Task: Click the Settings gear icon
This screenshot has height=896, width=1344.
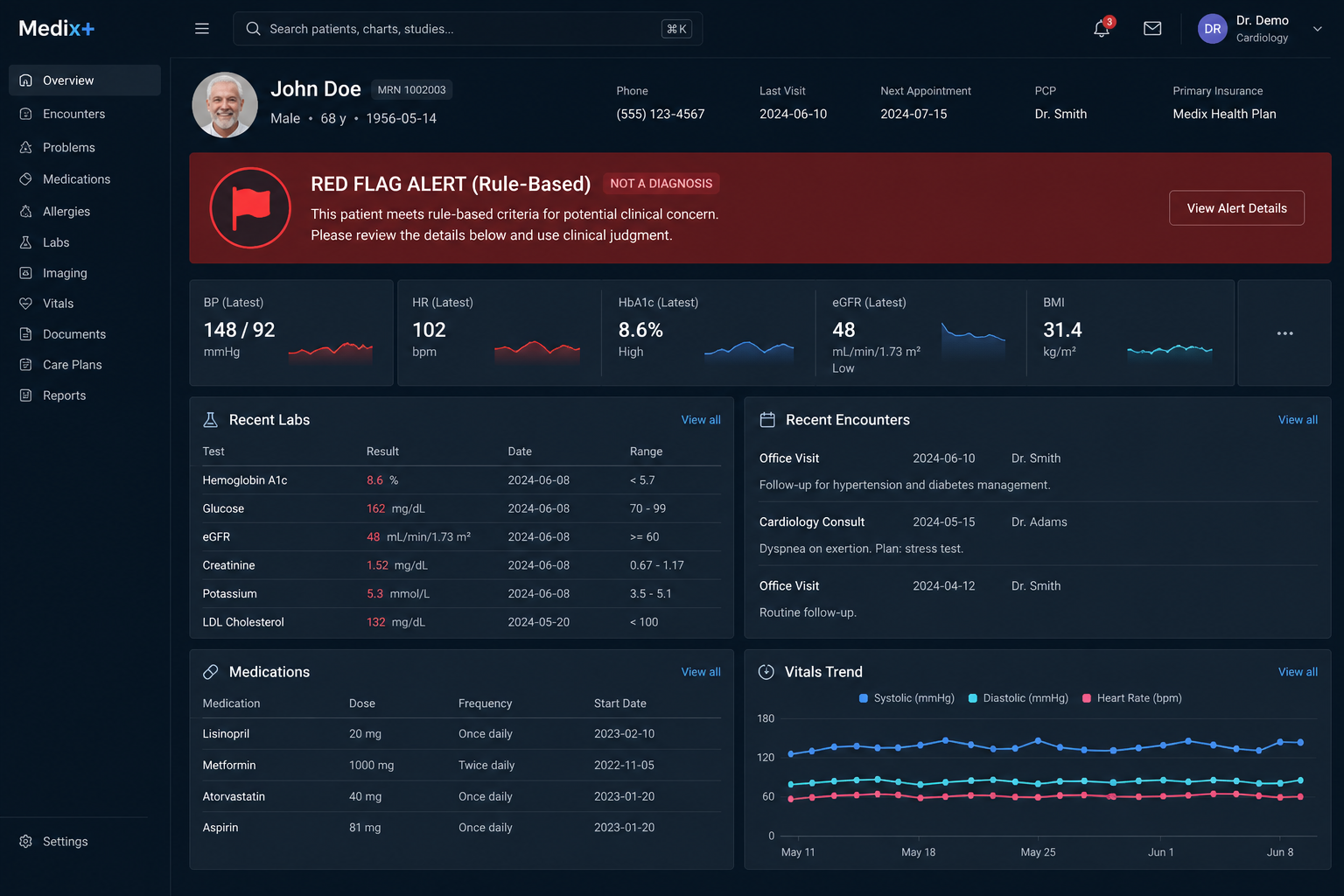Action: 25,842
